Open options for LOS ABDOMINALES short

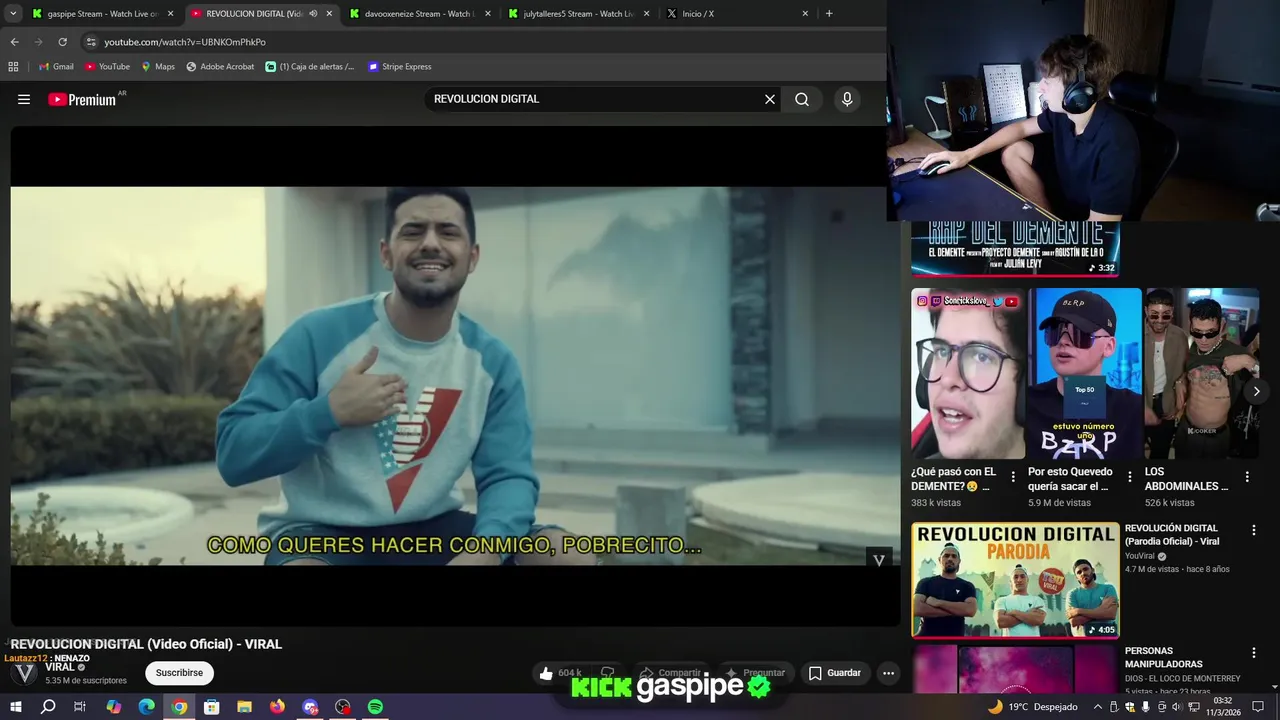click(1247, 477)
